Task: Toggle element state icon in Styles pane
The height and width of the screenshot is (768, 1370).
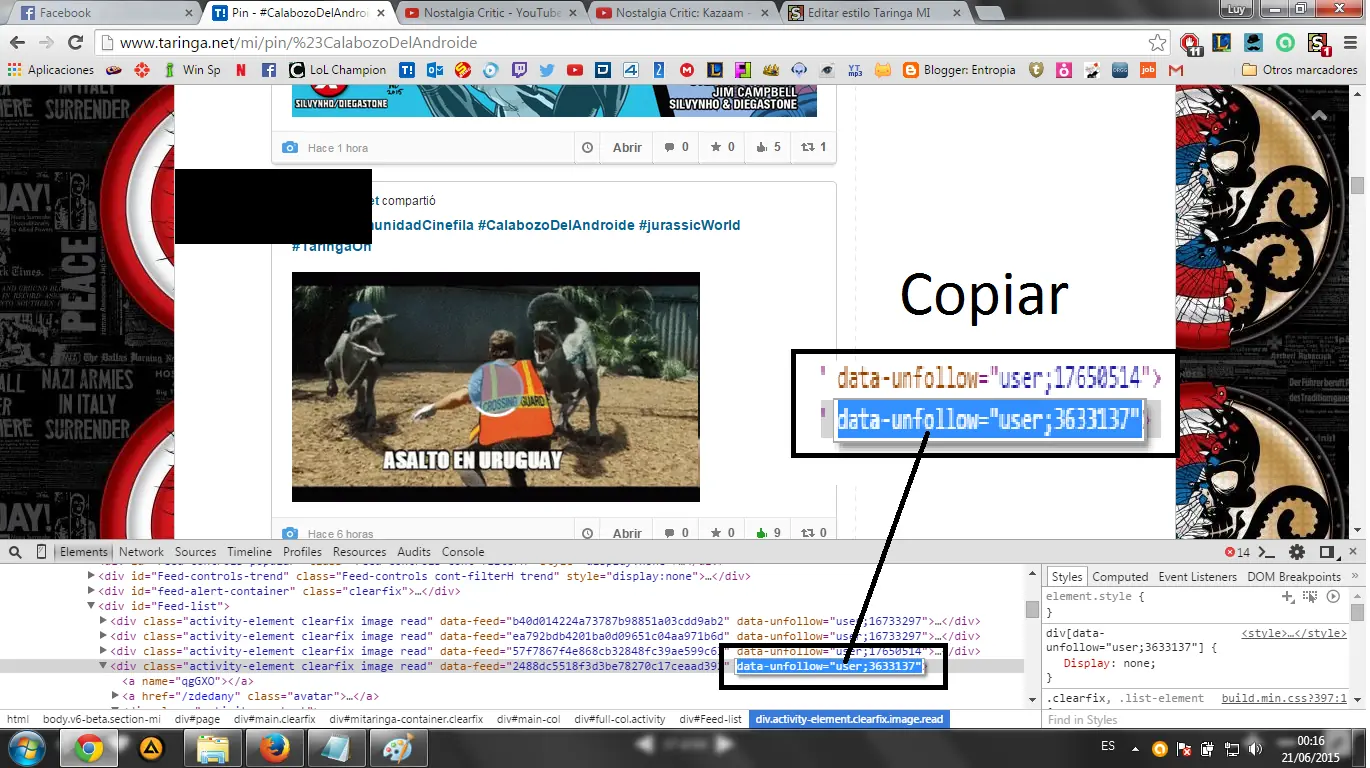Action: [1310, 596]
